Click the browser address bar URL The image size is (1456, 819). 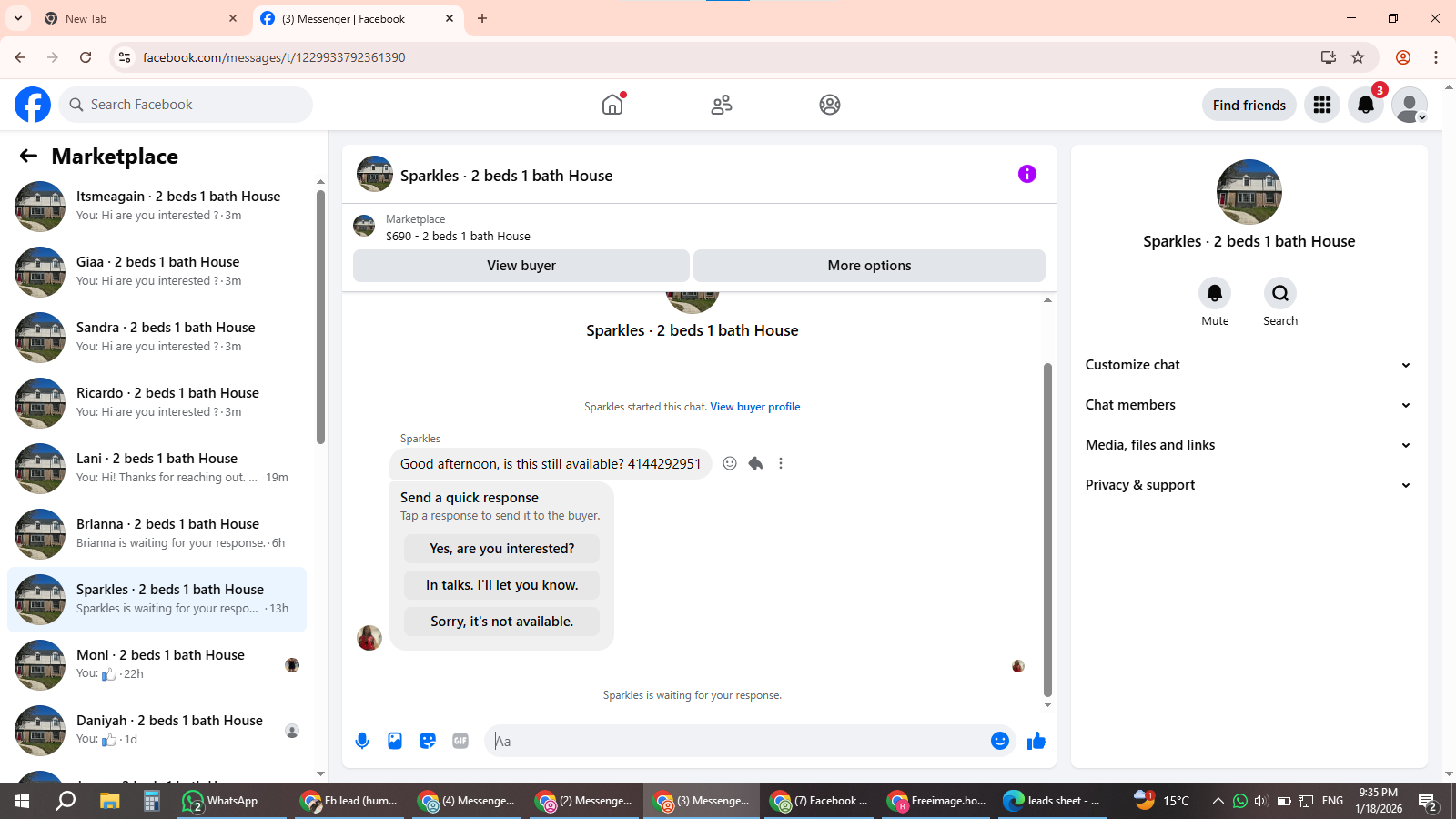click(x=274, y=57)
